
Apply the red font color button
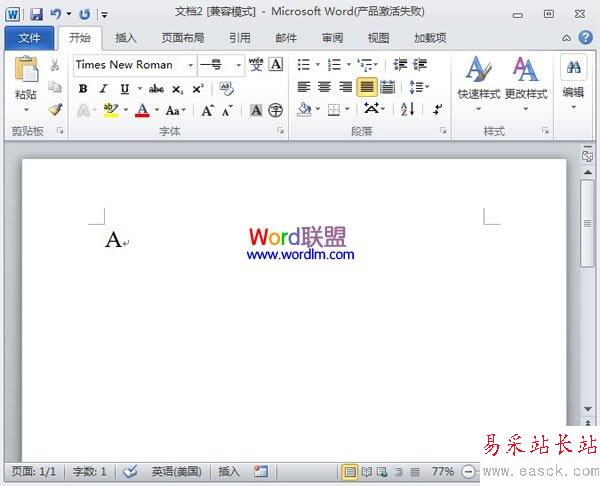tap(142, 110)
